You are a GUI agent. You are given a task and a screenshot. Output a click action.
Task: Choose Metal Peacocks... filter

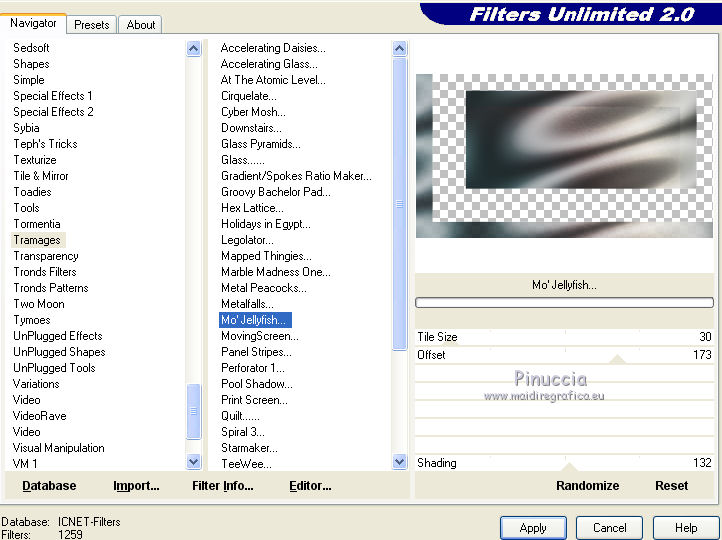(264, 288)
